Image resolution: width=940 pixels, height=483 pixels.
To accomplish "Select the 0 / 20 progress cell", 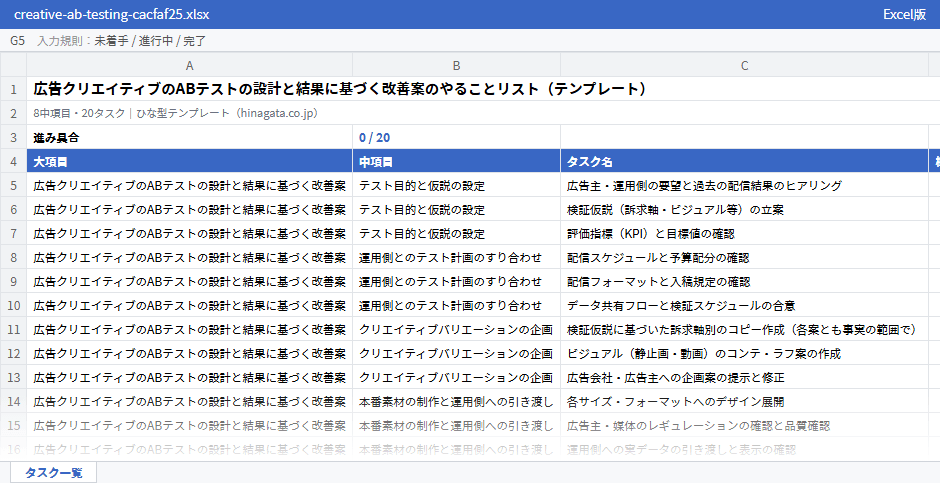I will click(x=456, y=137).
